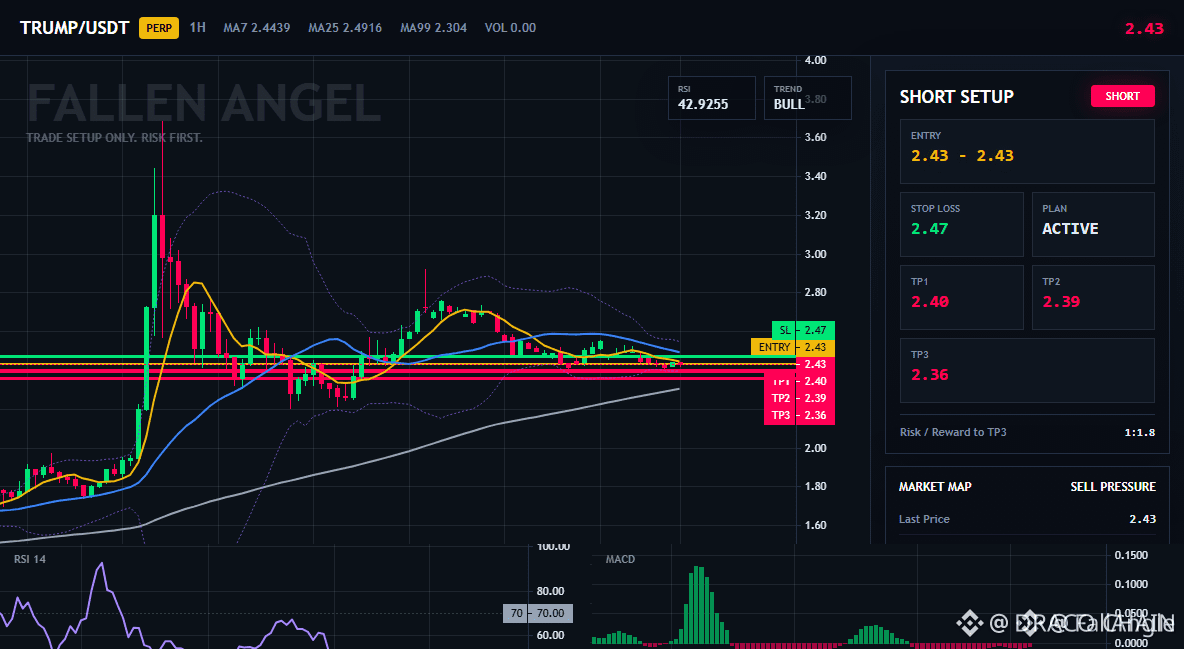Click the pink SHORT button

tap(1122, 96)
